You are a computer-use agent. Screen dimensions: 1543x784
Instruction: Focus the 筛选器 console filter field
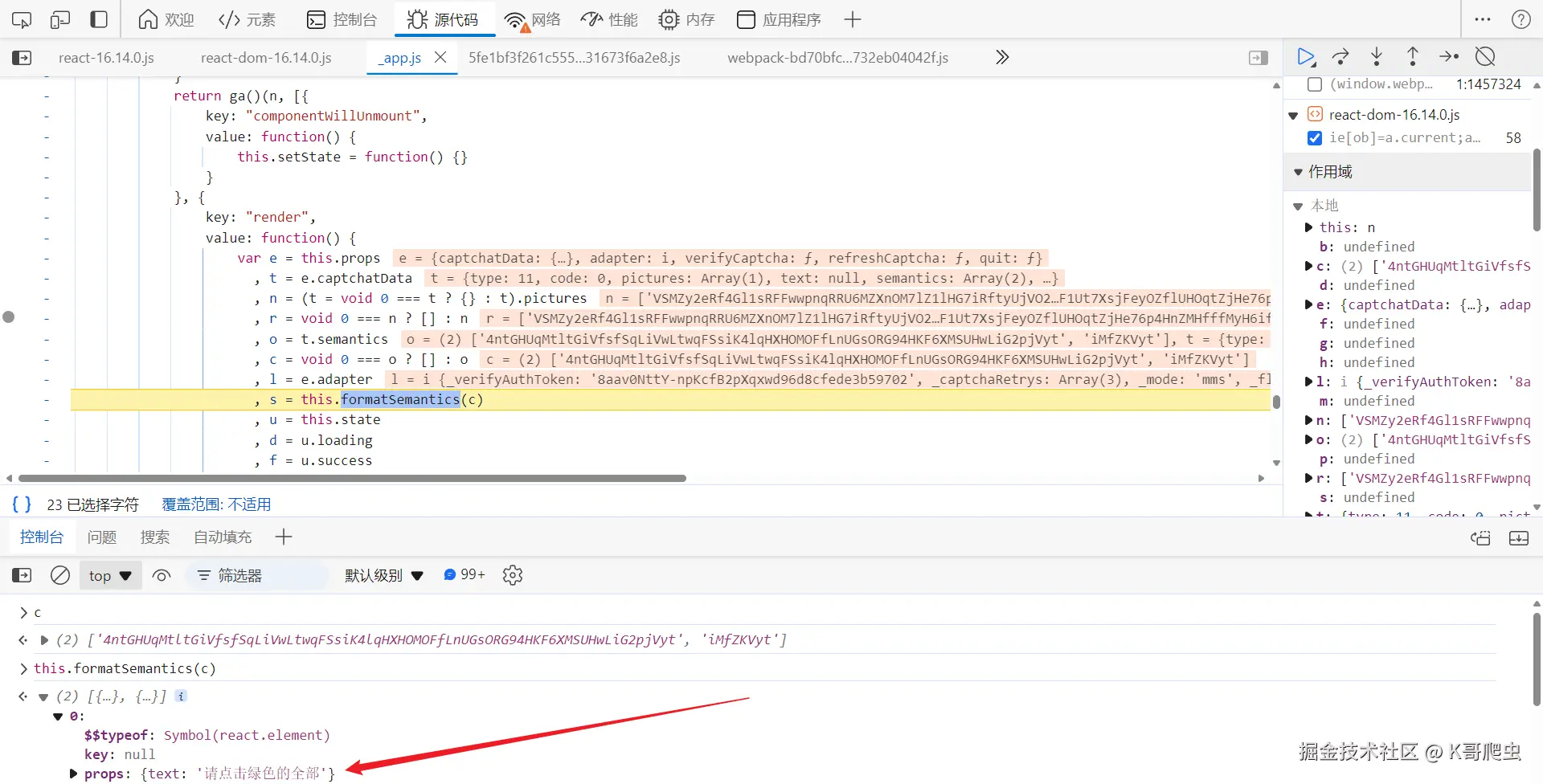(258, 575)
